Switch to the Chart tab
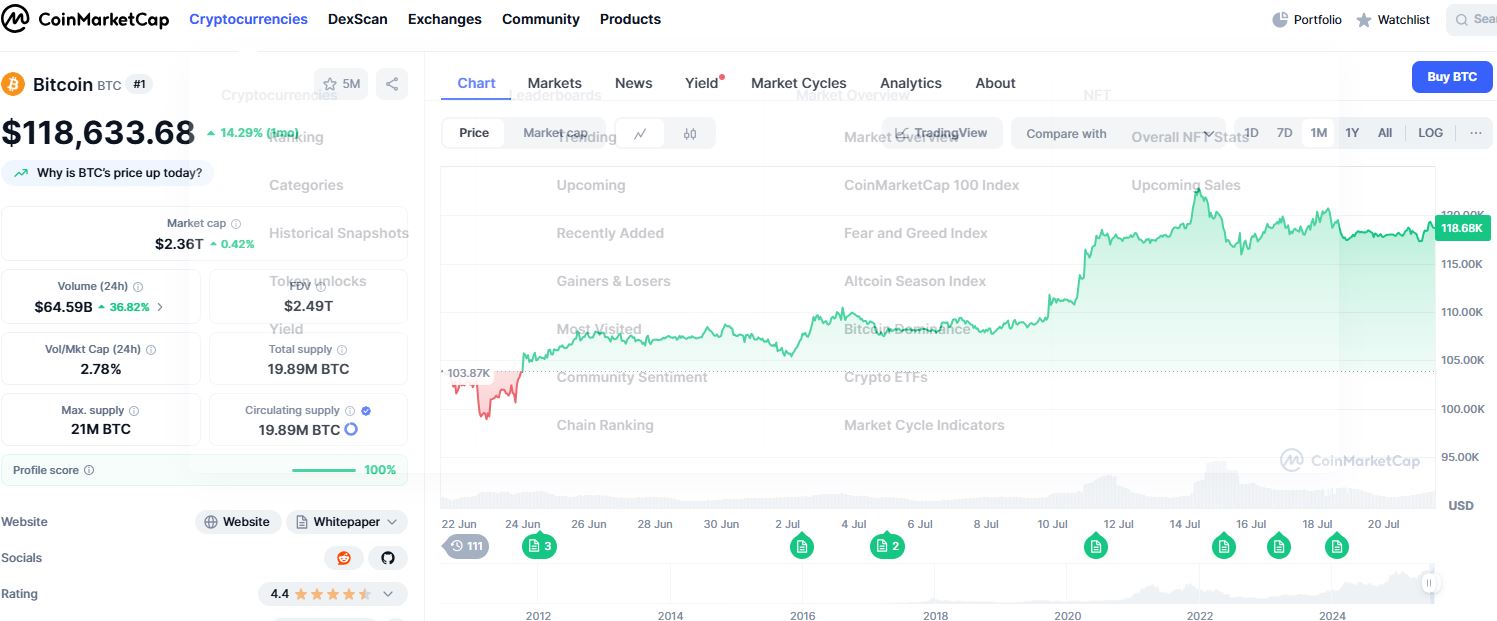 point(476,83)
